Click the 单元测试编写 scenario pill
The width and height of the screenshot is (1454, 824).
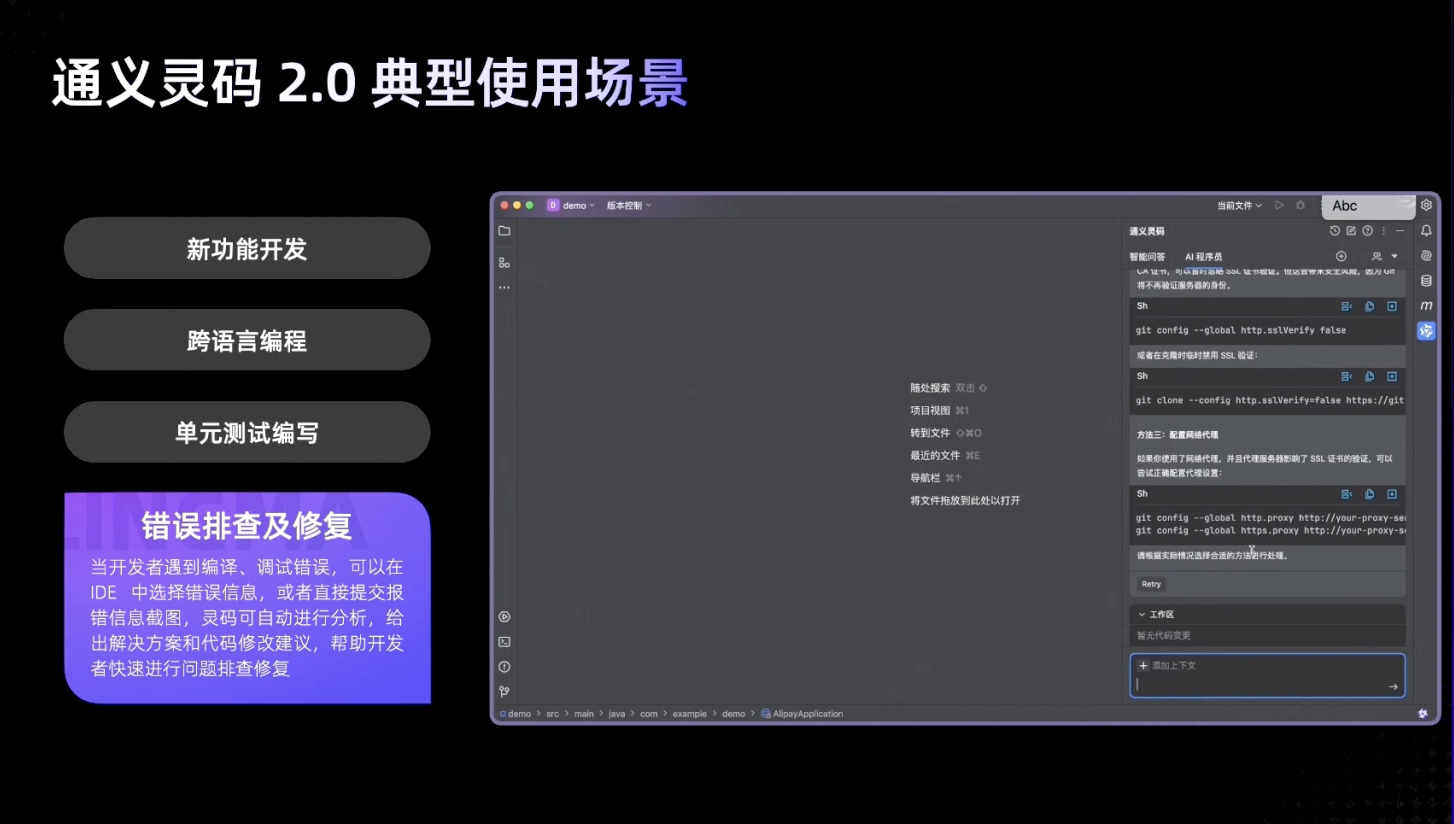click(x=247, y=433)
